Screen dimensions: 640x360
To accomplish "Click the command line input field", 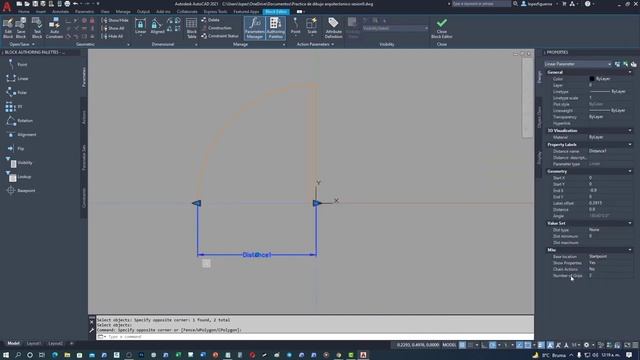I will pyautogui.click(x=314, y=337).
